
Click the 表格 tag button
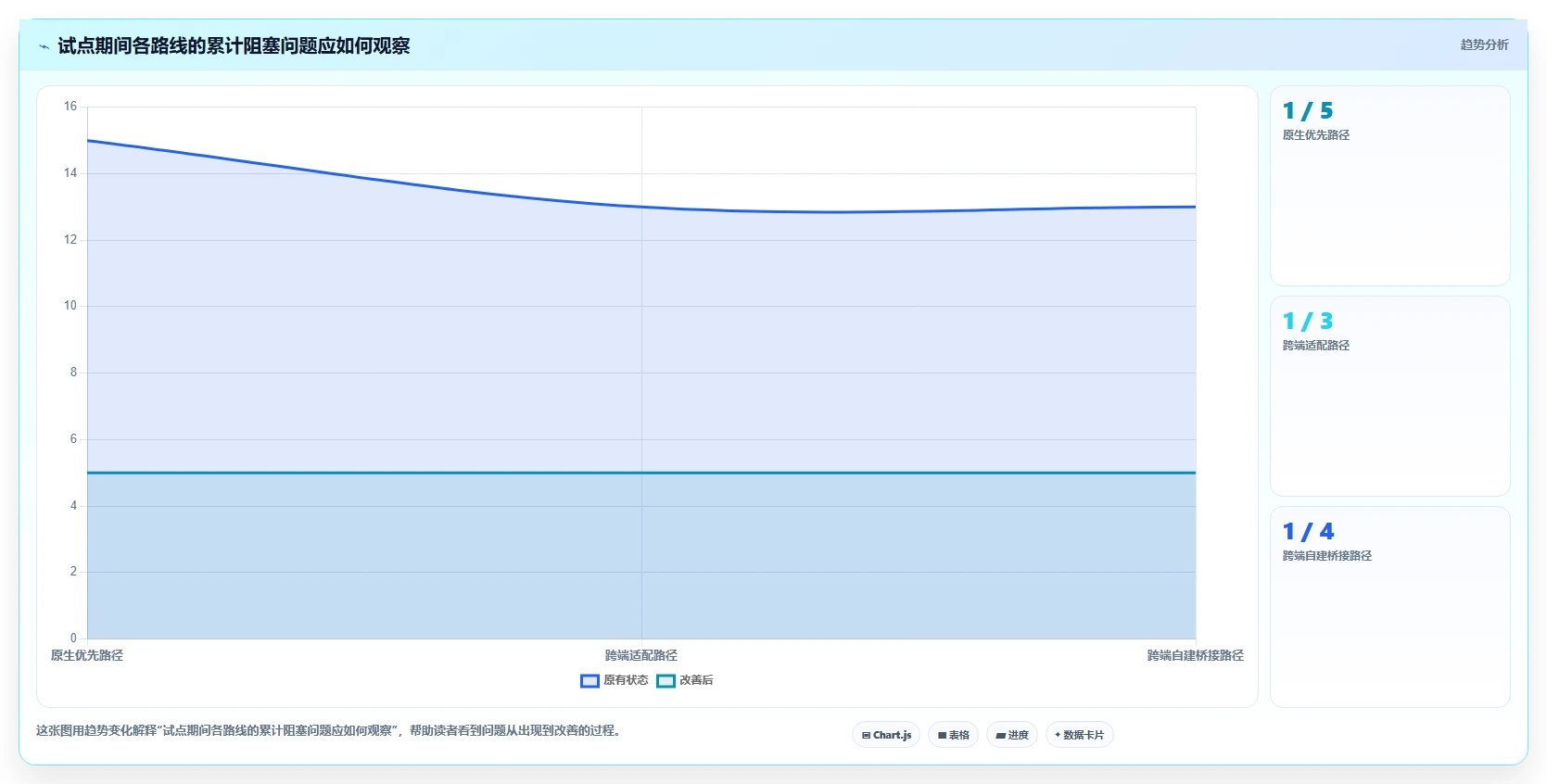[x=953, y=735]
